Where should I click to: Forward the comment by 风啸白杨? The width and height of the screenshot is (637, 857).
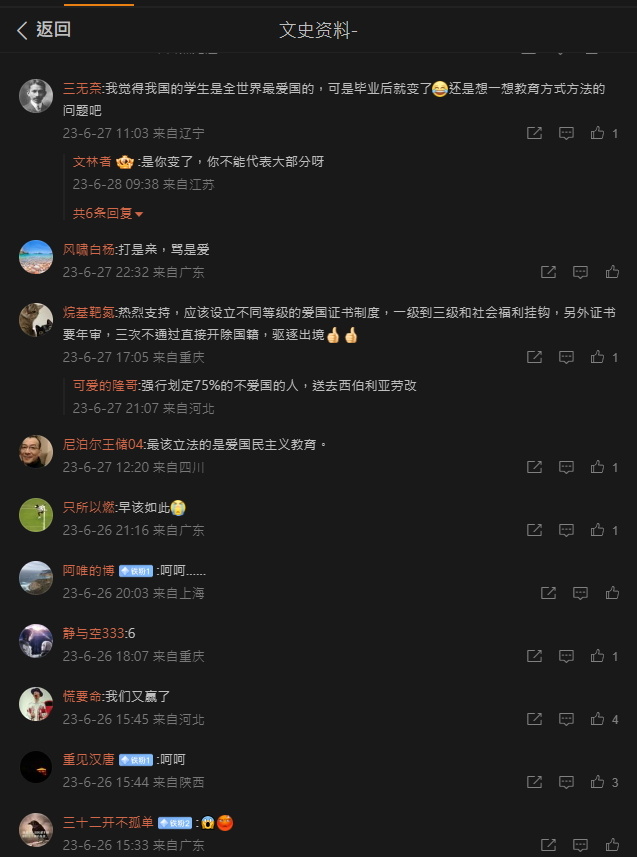(x=548, y=272)
